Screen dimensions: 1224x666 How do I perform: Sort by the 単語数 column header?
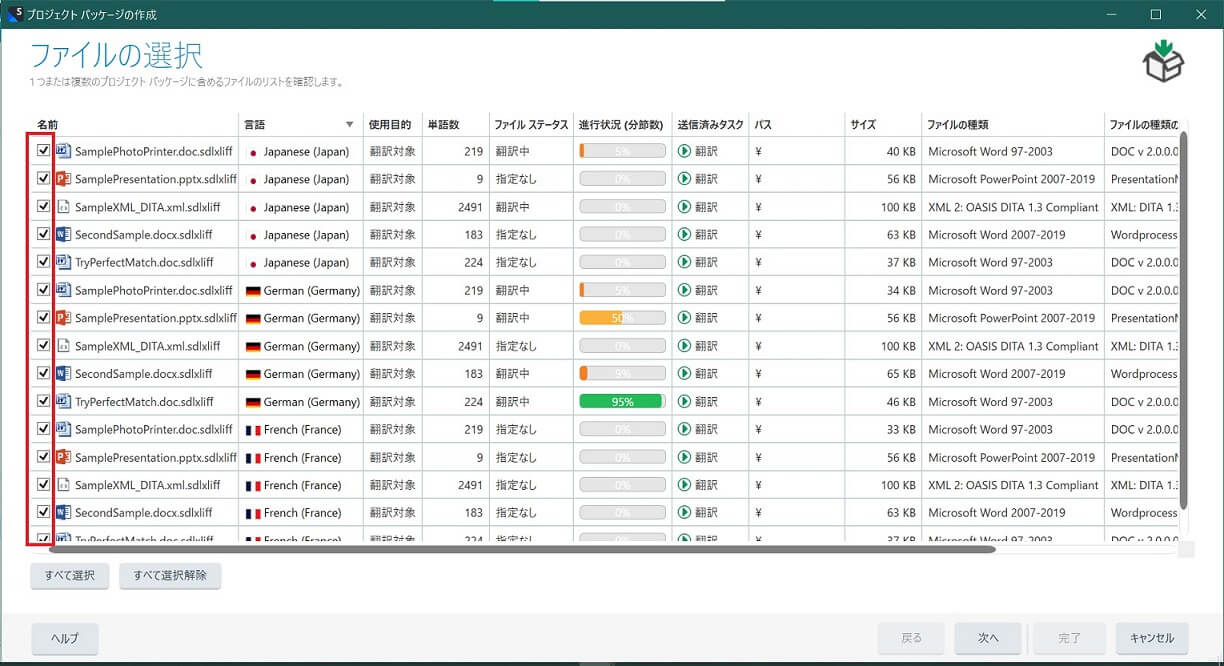[x=443, y=125]
